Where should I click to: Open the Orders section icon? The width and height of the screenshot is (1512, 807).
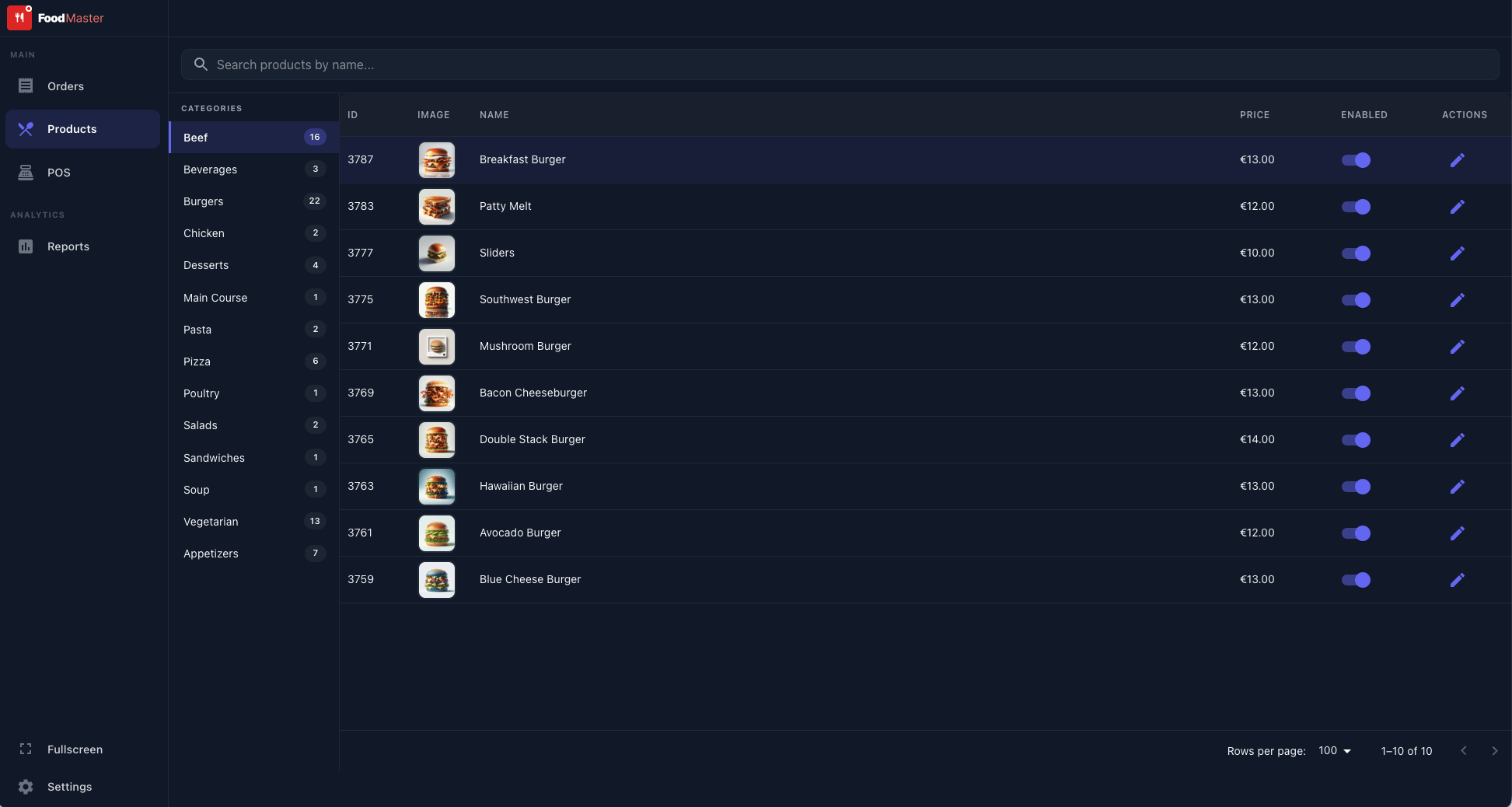[26, 86]
